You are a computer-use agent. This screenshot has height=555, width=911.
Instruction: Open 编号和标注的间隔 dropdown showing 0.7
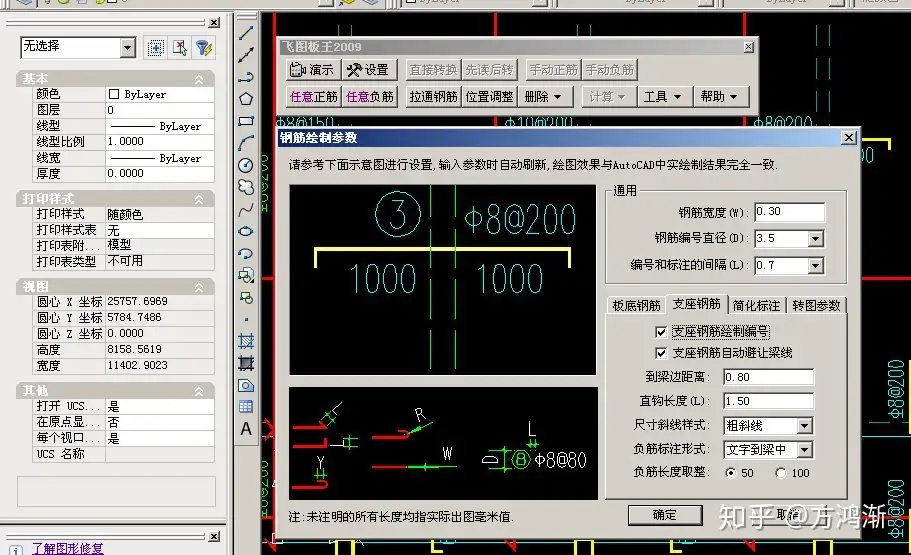point(816,266)
